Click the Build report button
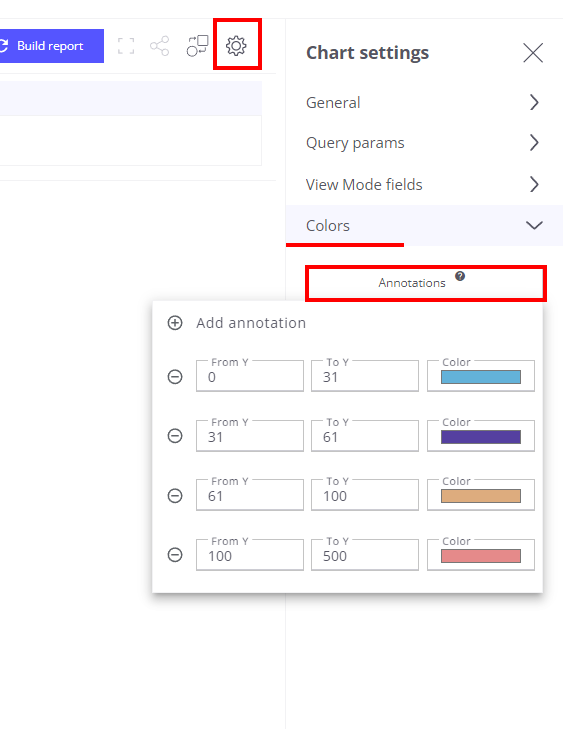Viewport: 563px width, 729px height. pos(51,46)
